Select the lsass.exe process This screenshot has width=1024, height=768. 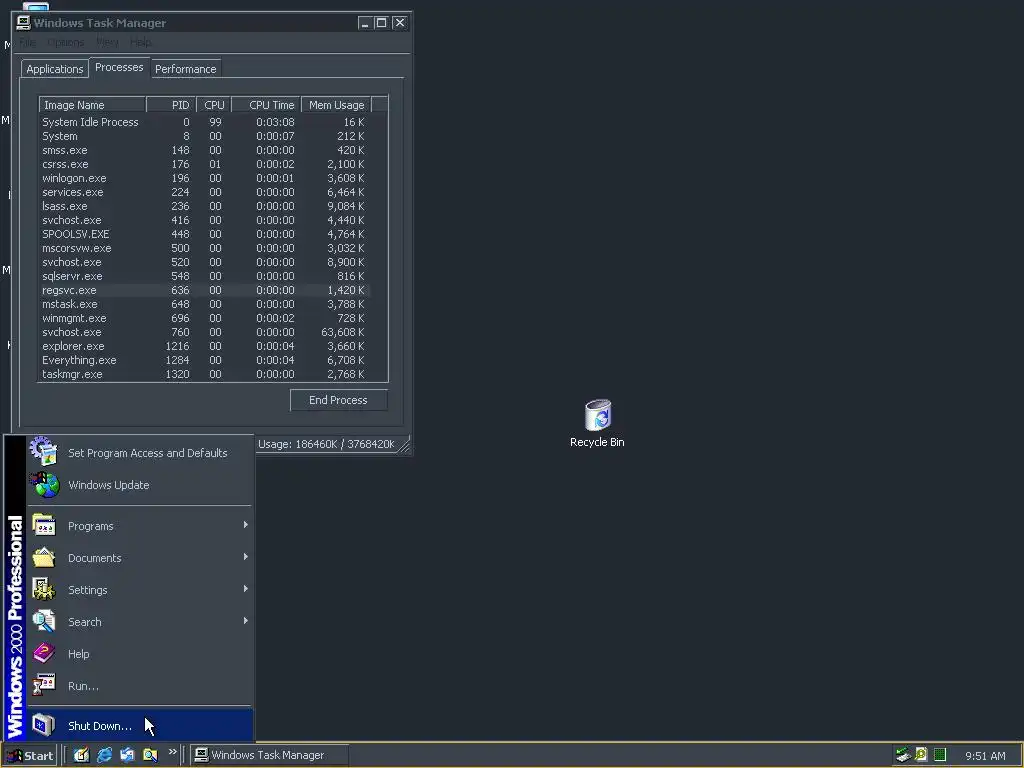[x=204, y=206]
